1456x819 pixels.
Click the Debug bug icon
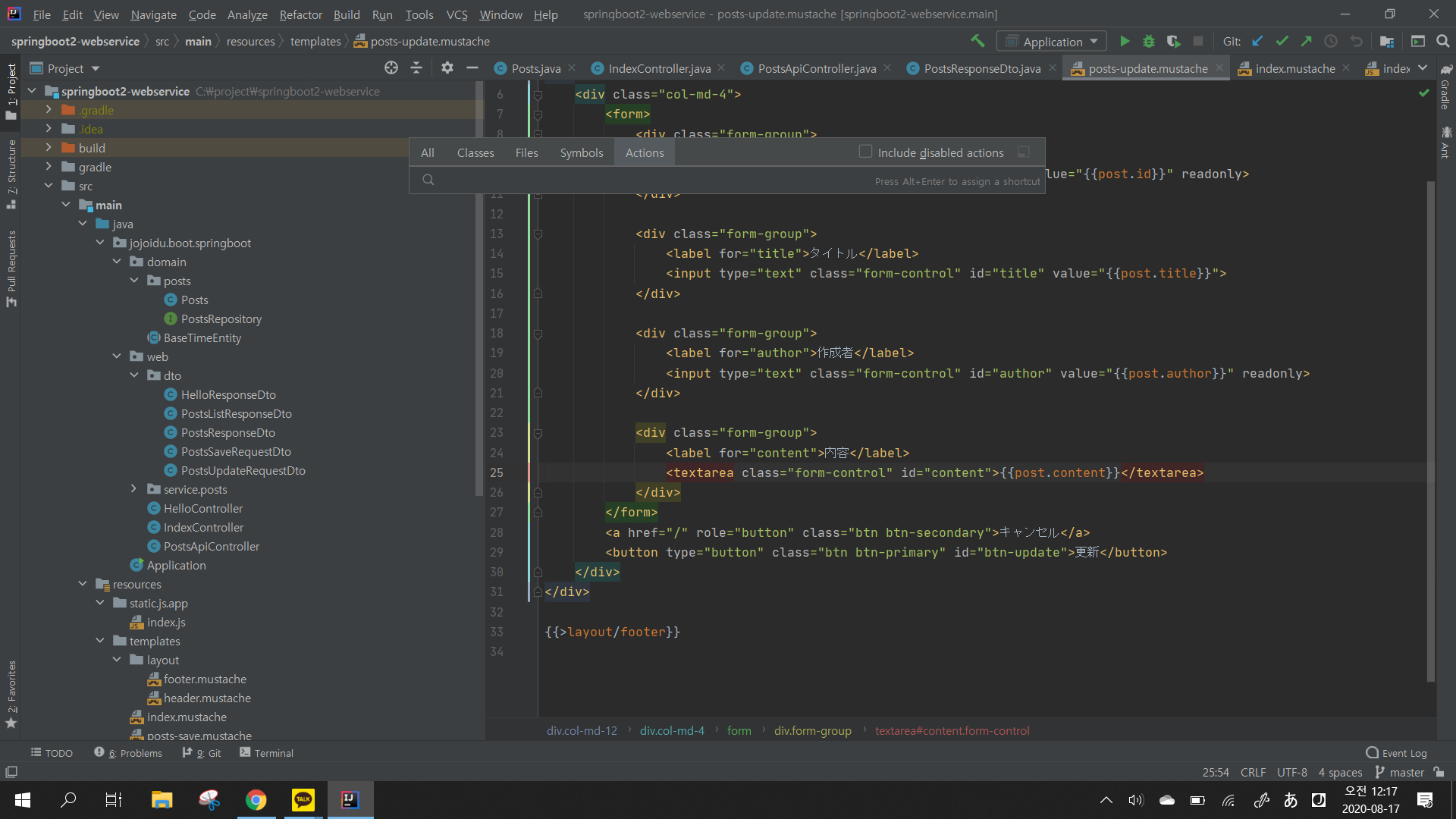(1149, 42)
